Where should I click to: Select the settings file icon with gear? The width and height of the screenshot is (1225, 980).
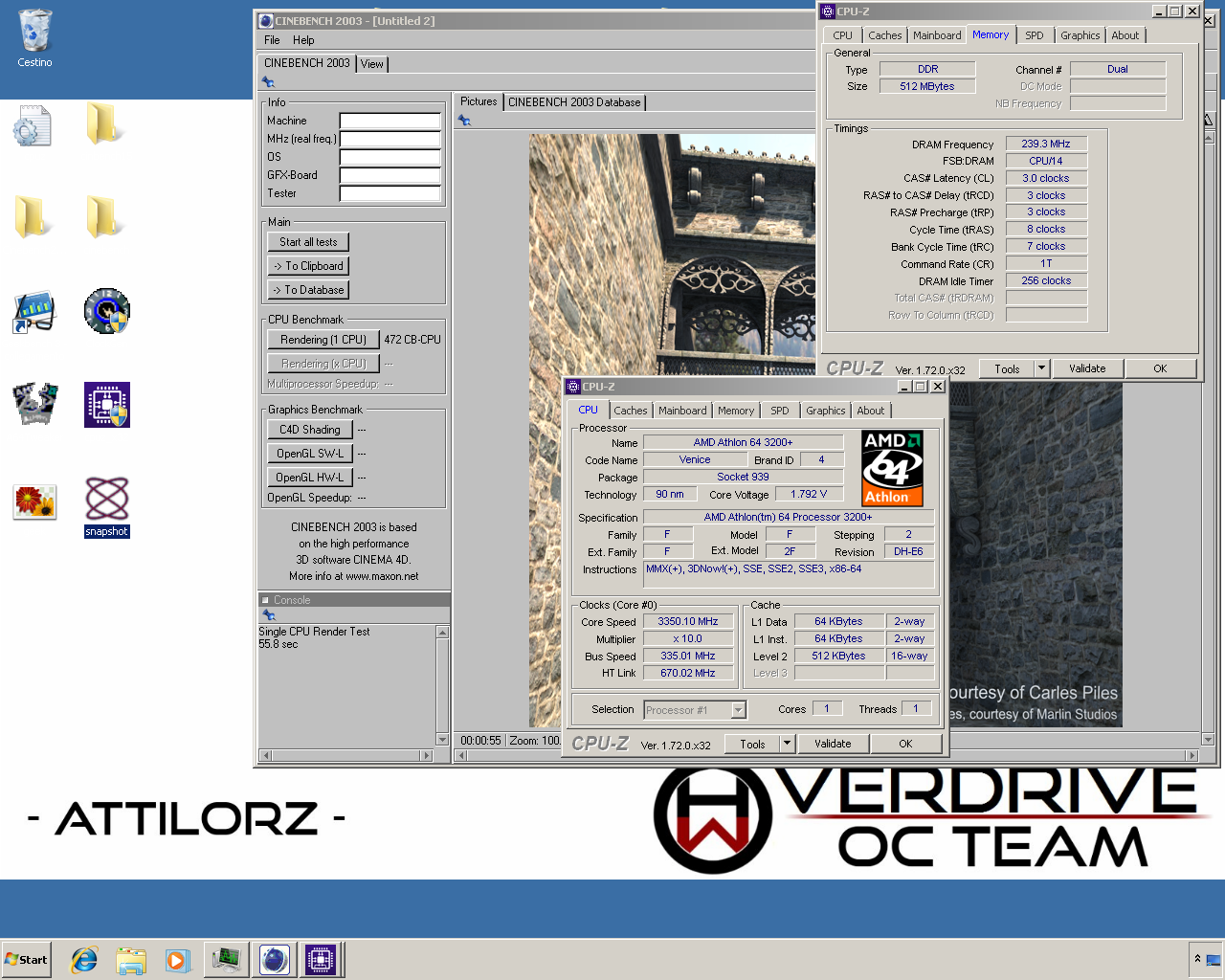[x=33, y=125]
